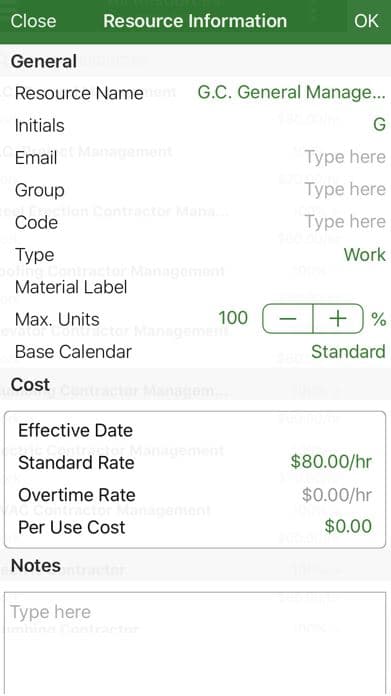Image resolution: width=391 pixels, height=696 pixels.
Task: Tap the Code Type here field
Action: point(345,222)
